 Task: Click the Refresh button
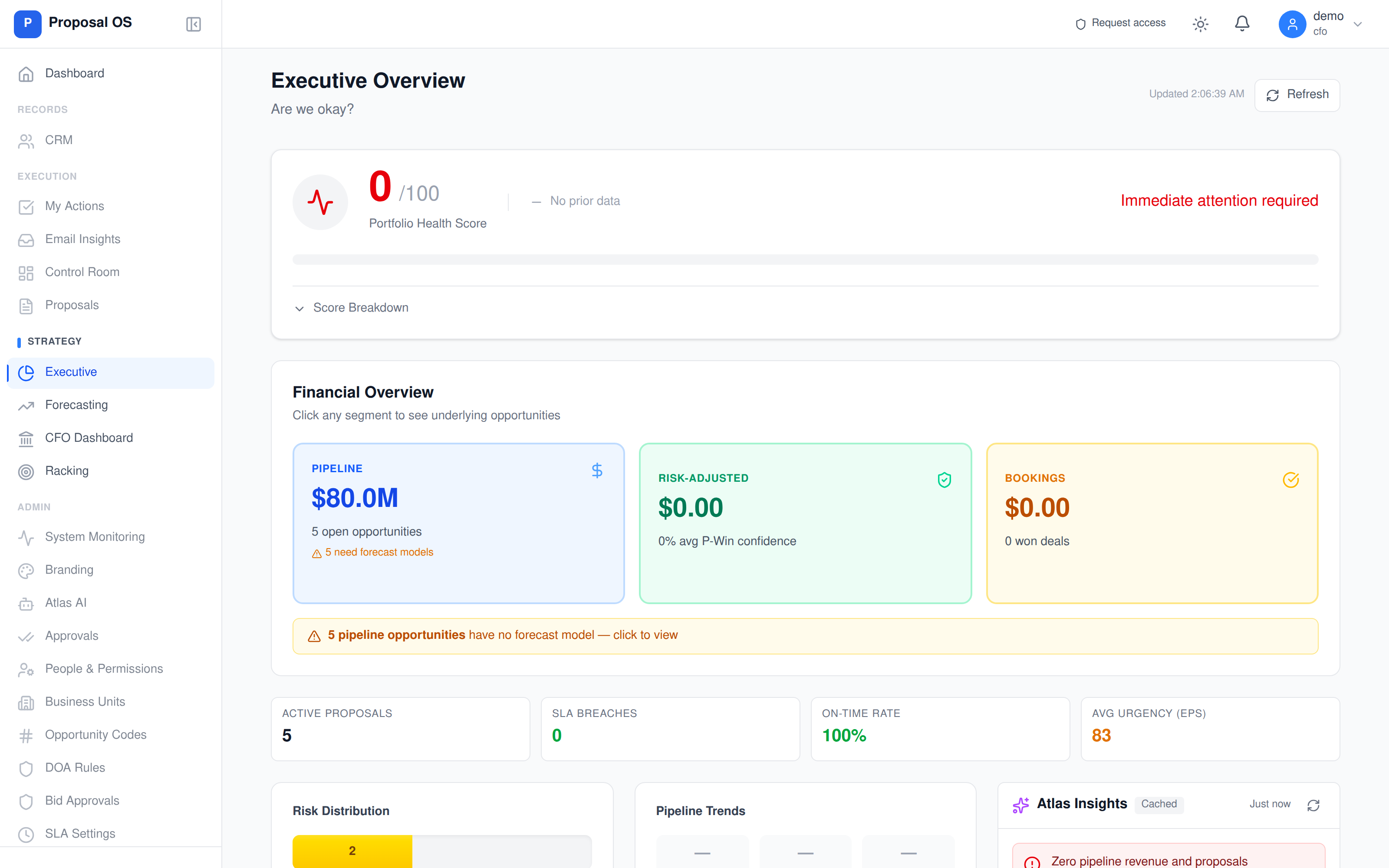point(1297,94)
